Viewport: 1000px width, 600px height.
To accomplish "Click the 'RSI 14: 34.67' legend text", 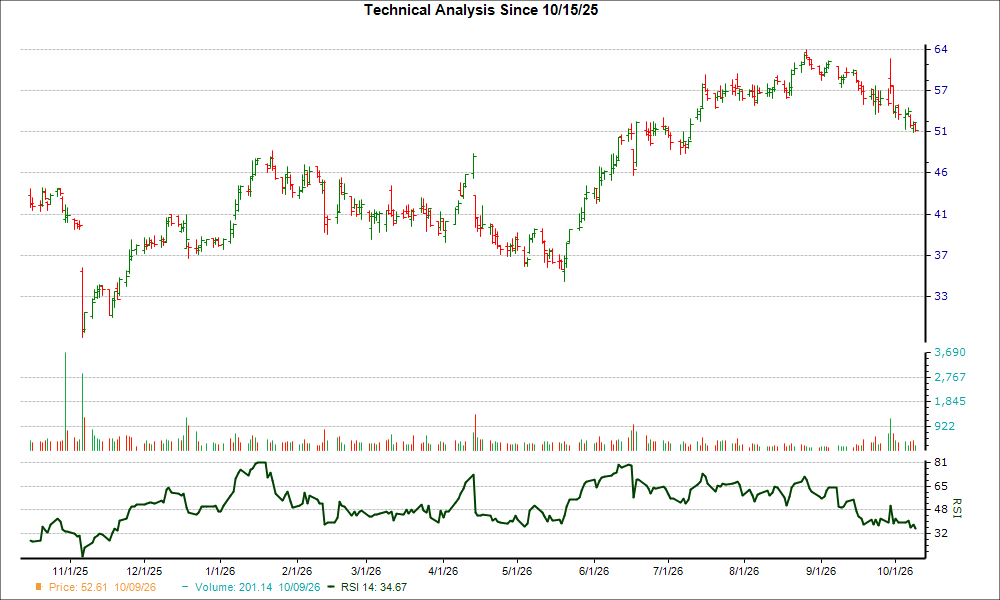I will click(x=374, y=587).
